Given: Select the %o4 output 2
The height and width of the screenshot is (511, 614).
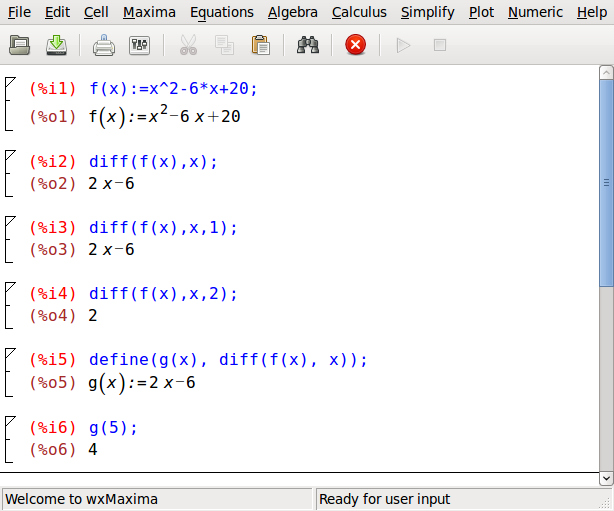Looking at the screenshot, I should point(93,316).
